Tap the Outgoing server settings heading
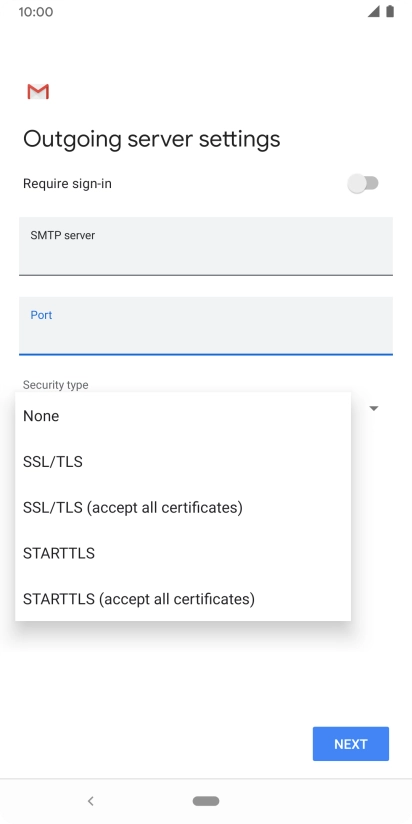412x824 pixels. tap(152, 139)
